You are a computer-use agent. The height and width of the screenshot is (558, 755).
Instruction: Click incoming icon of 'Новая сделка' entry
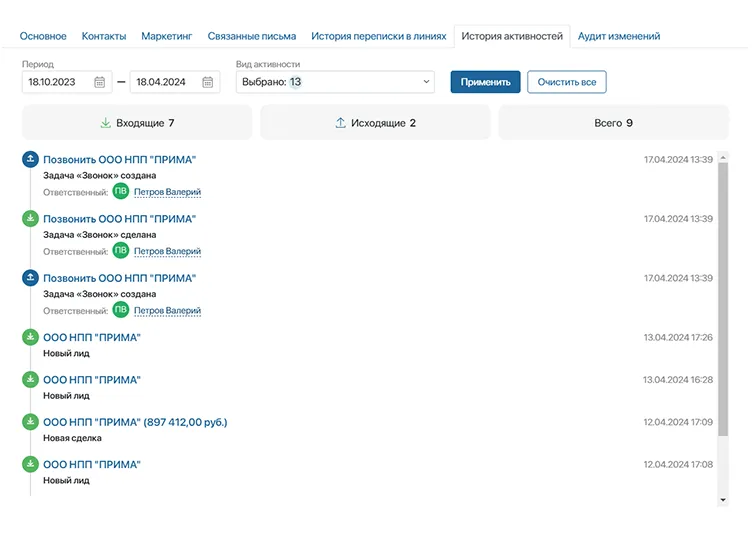click(x=30, y=422)
